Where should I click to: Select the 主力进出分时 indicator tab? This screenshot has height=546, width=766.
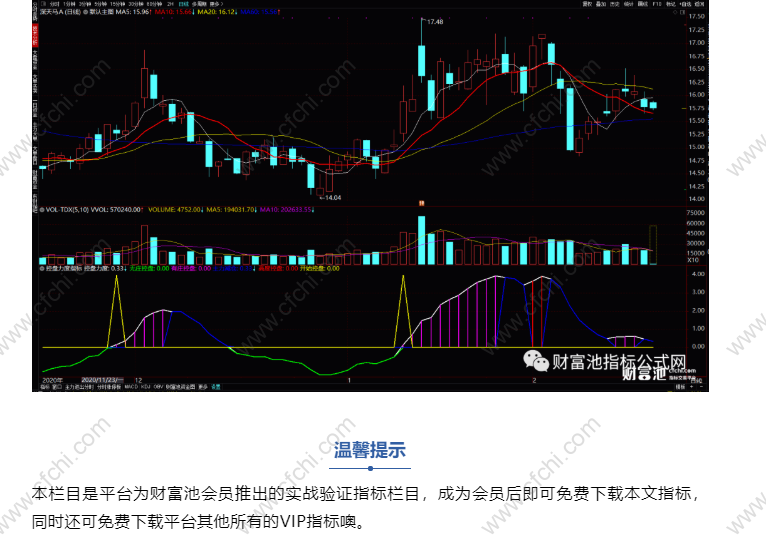tap(80, 387)
